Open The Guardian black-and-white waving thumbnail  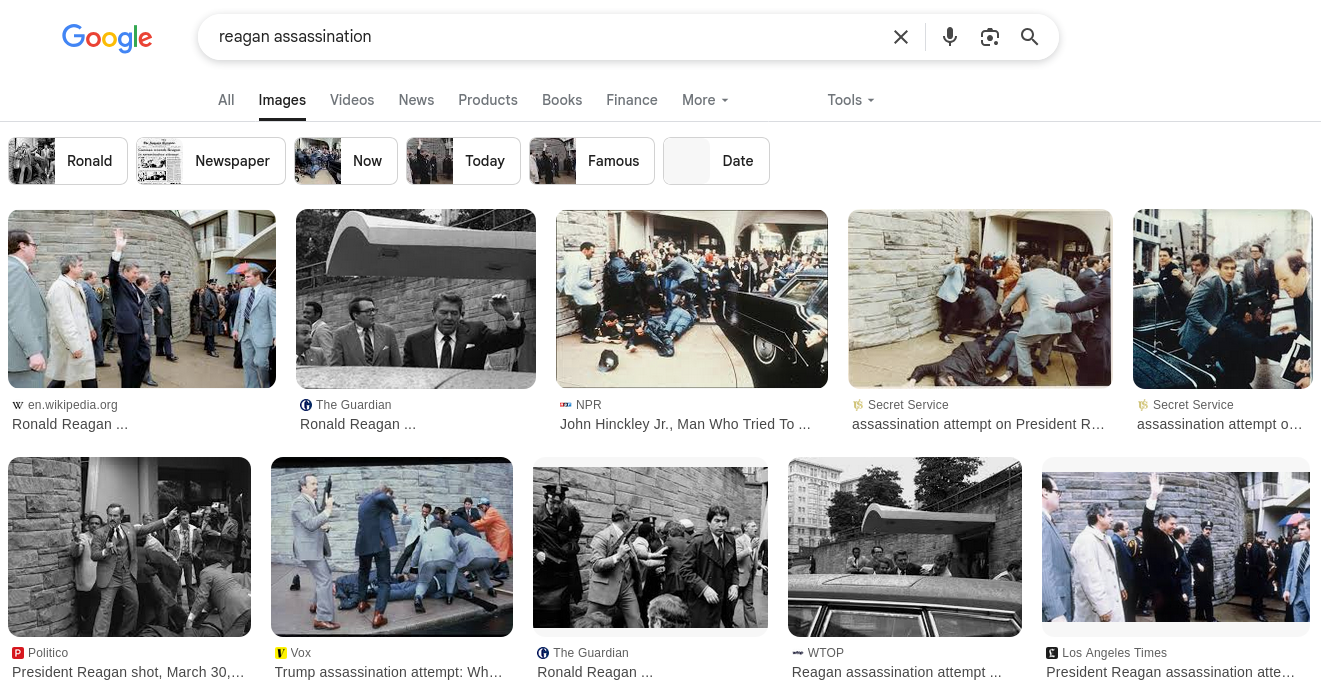pyautogui.click(x=416, y=299)
